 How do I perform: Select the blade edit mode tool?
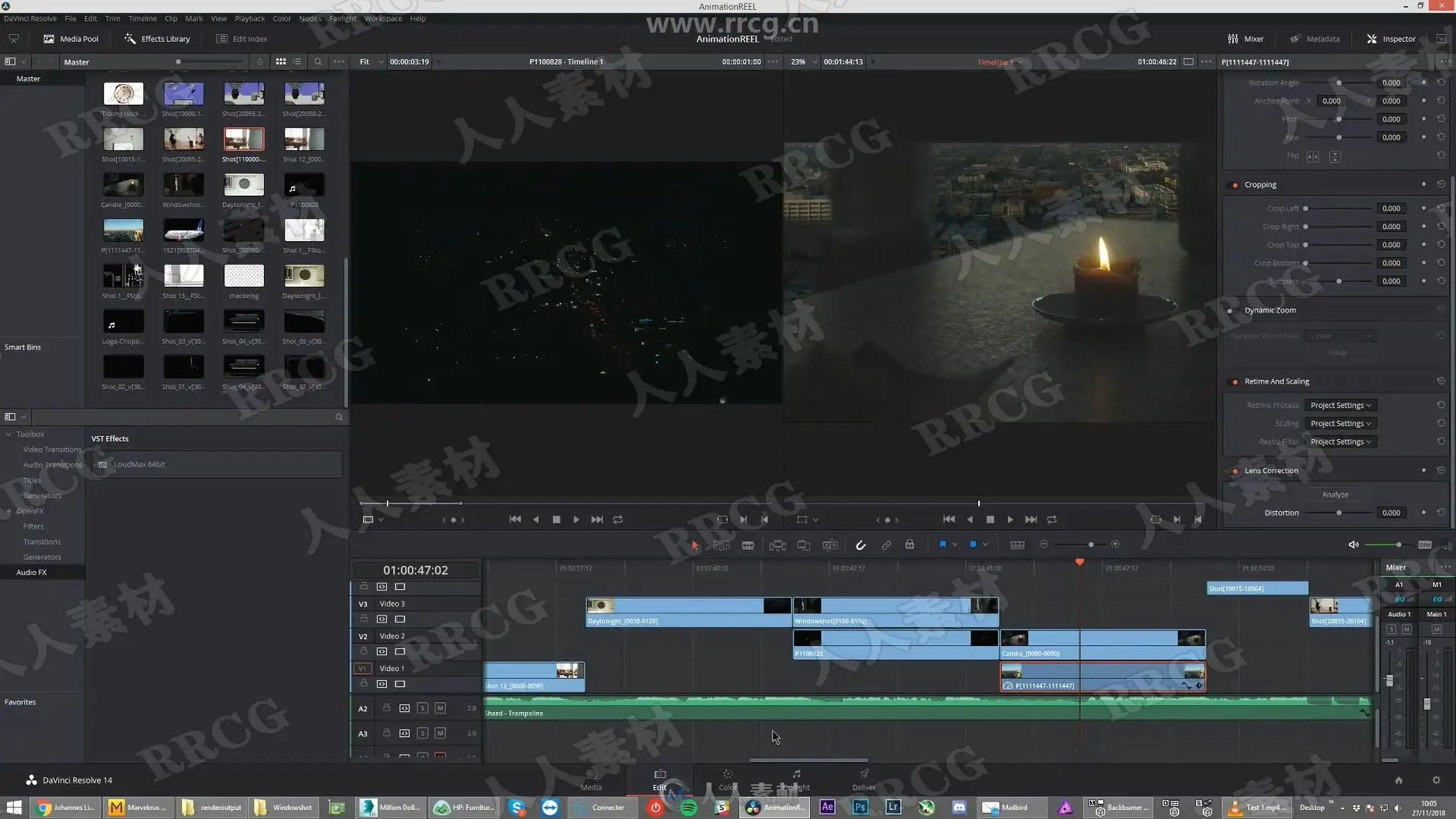coord(748,544)
